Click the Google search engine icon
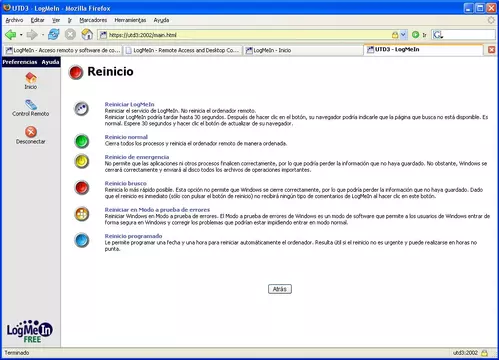 pos(438,34)
